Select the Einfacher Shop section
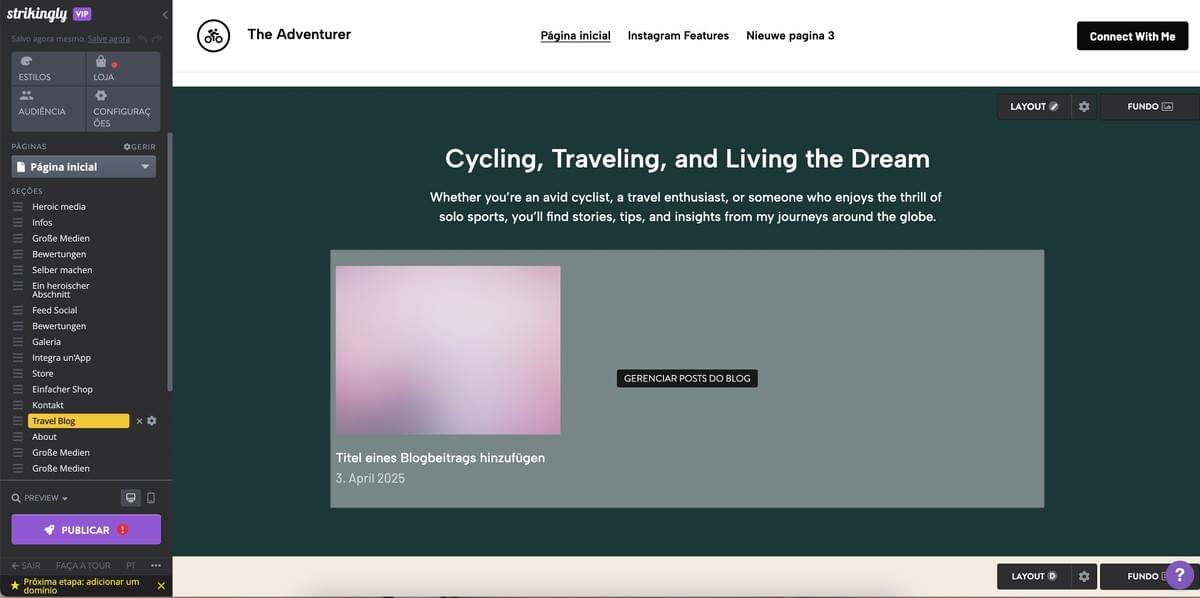 click(62, 389)
